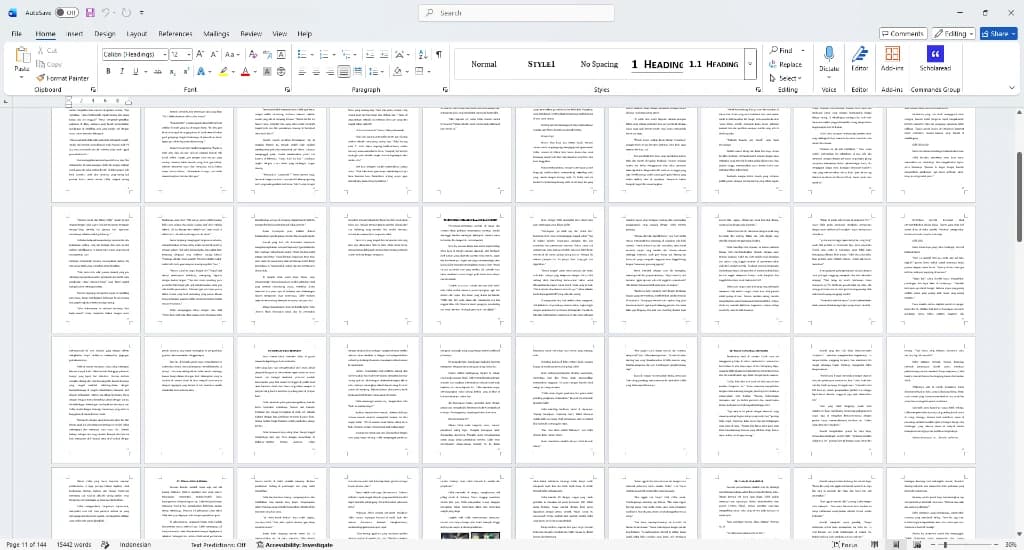The image size is (1024, 550).
Task: Open the numbering list dropdown
Action: 334,54
